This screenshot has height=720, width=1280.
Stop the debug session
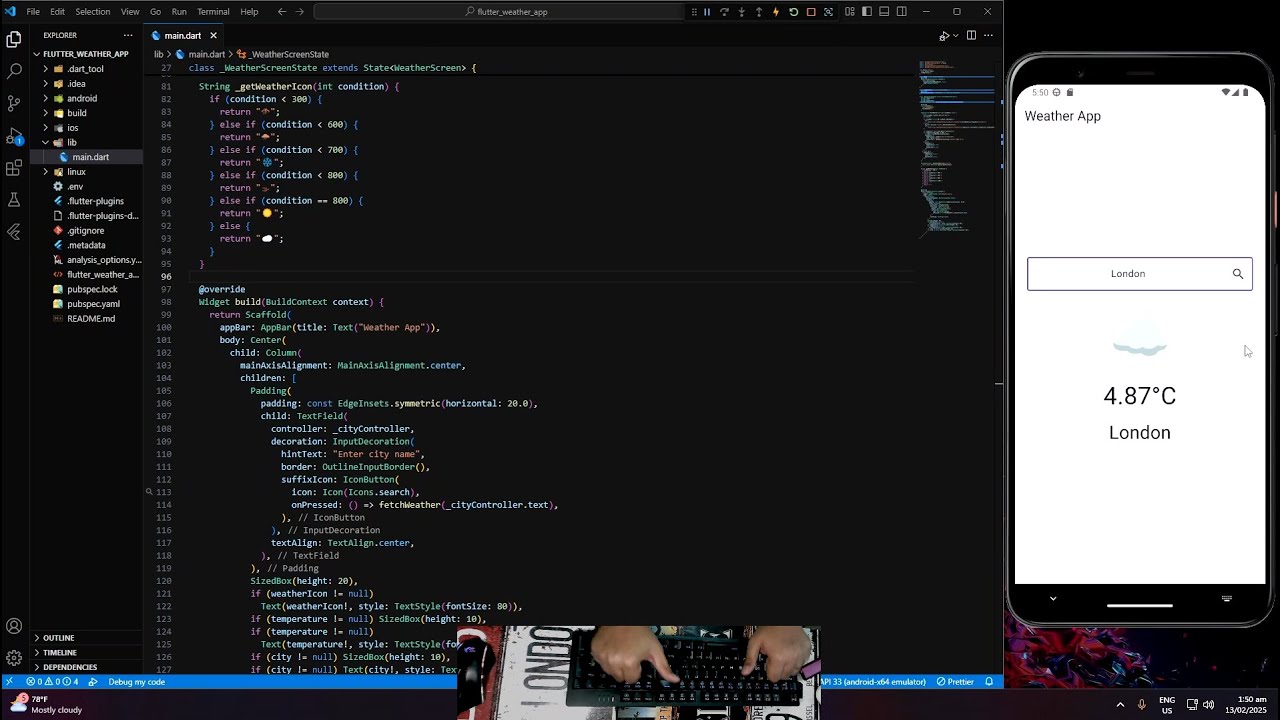pyautogui.click(x=811, y=12)
